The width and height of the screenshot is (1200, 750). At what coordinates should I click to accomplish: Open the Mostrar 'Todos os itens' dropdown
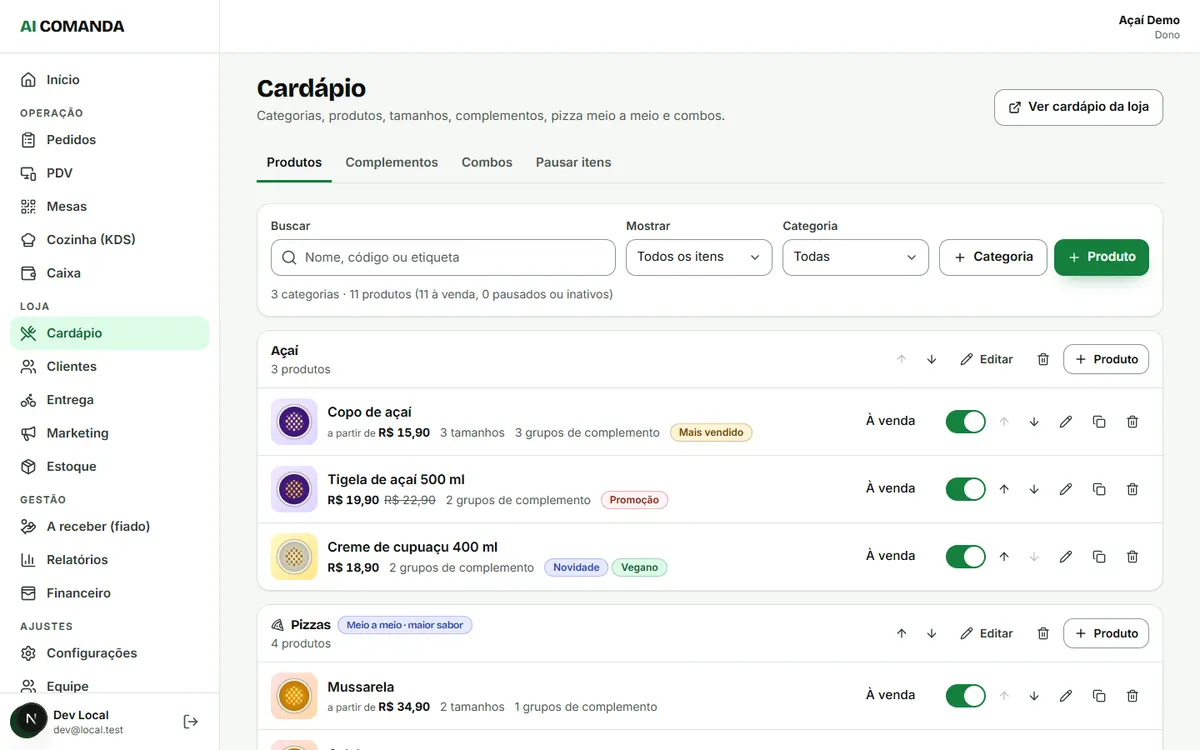pos(699,257)
